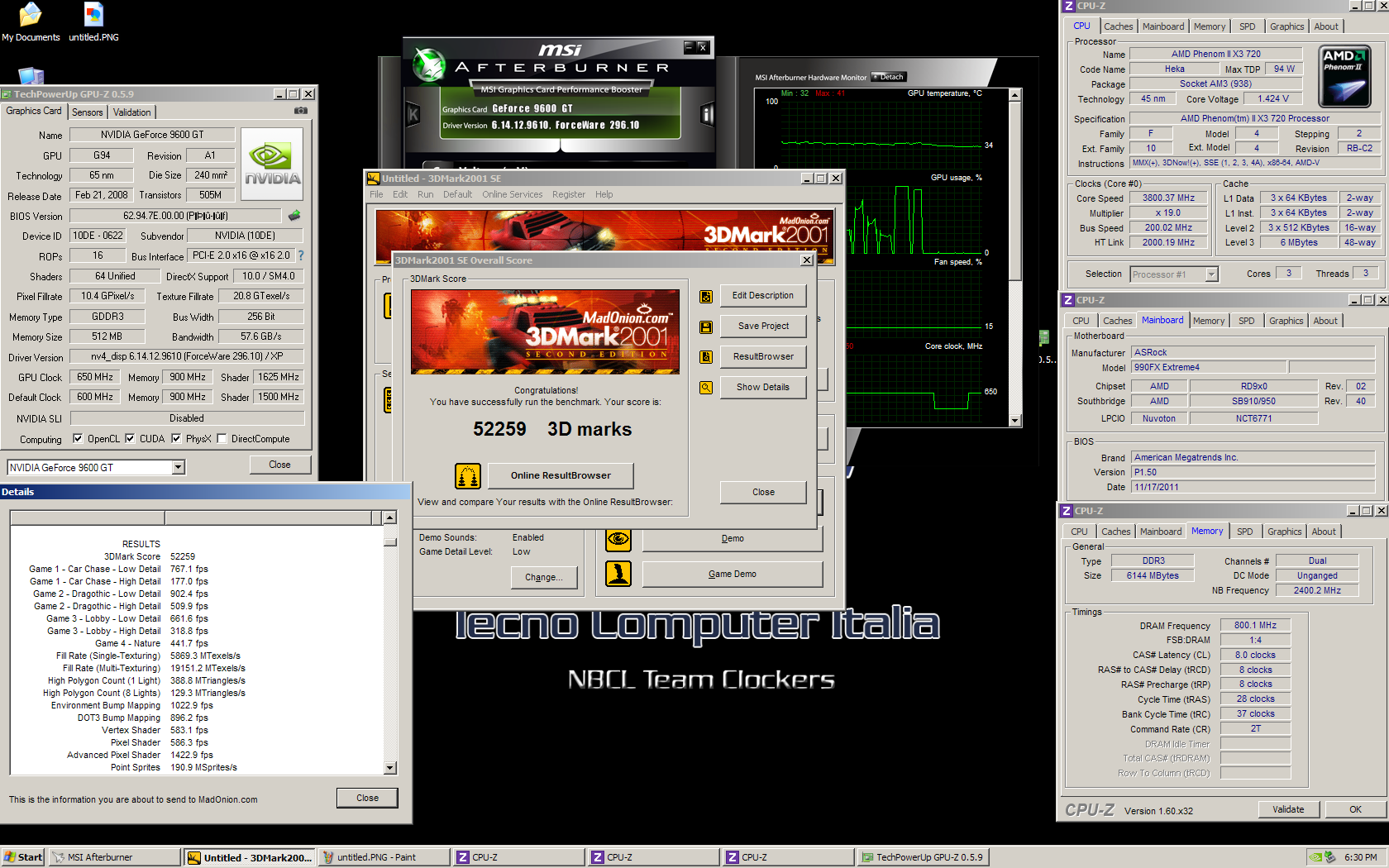Open Online Services menu in 3DMark2001
Image resolution: width=1389 pixels, height=868 pixels.
[513, 194]
